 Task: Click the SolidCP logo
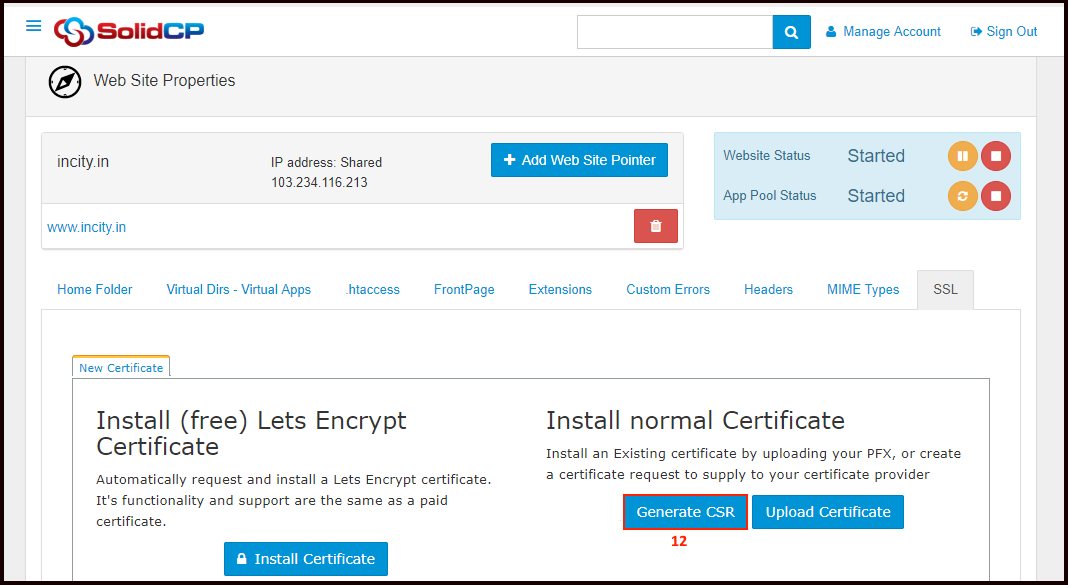pos(129,31)
